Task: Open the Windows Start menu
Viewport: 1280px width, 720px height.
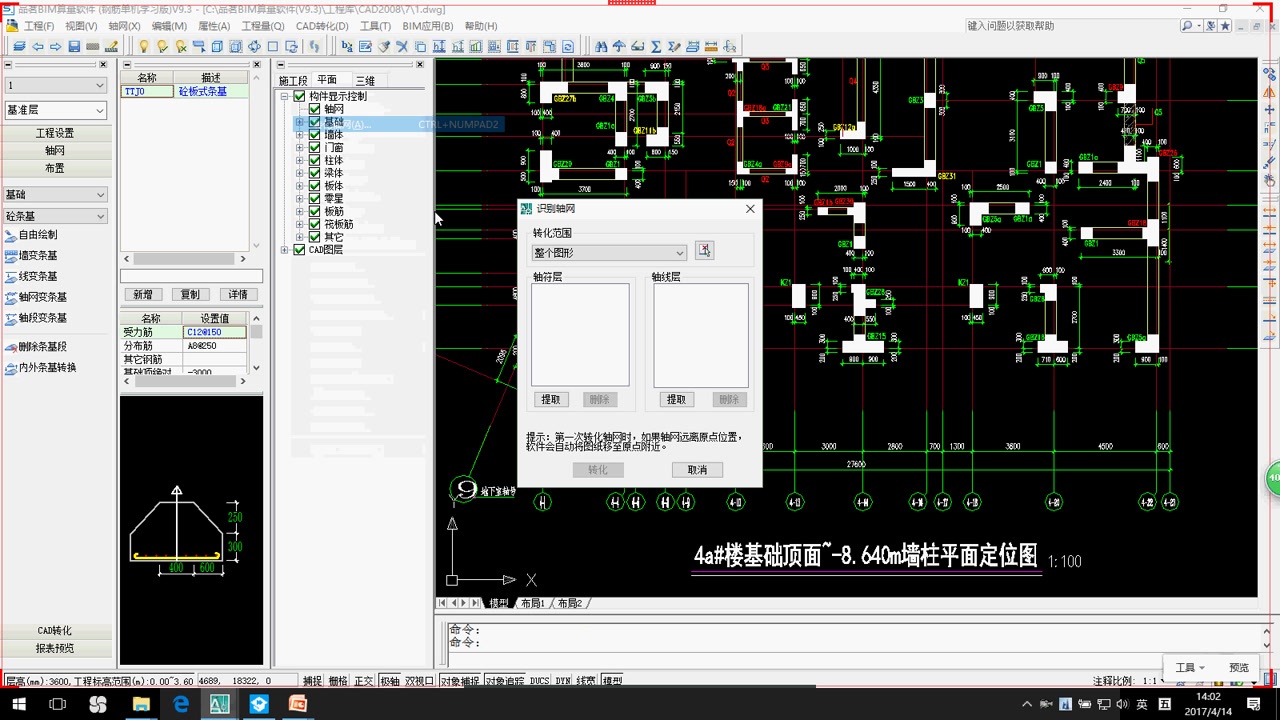Action: click(19, 704)
